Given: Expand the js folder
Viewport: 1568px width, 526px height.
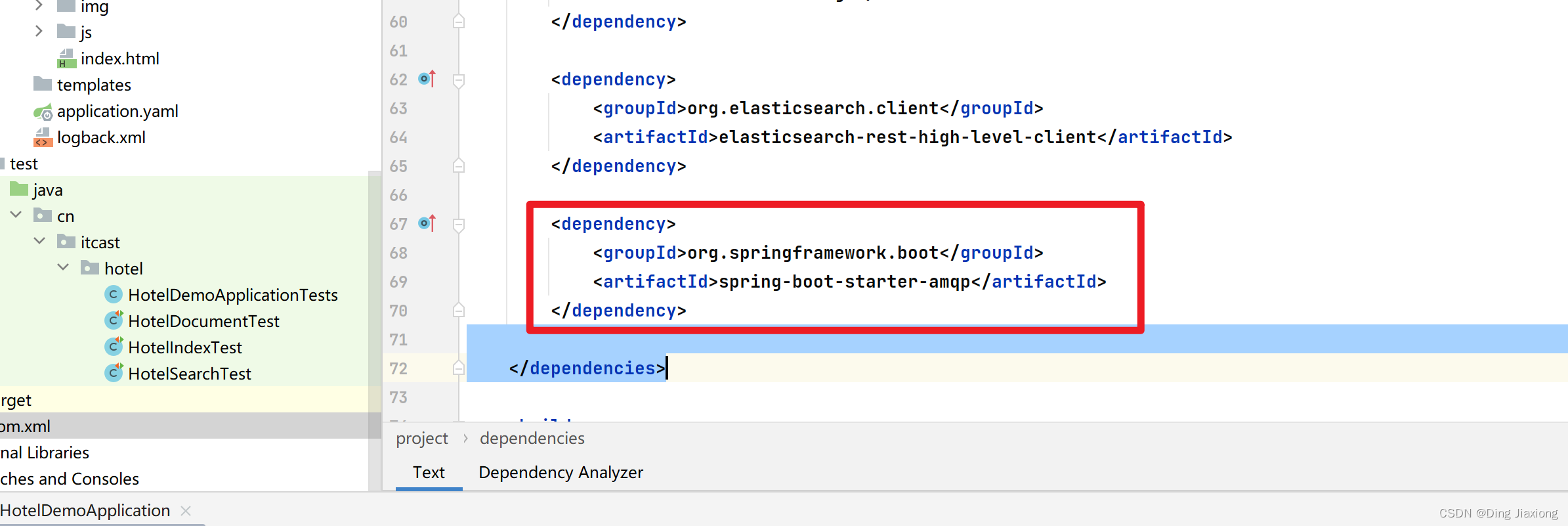Looking at the screenshot, I should 39,31.
